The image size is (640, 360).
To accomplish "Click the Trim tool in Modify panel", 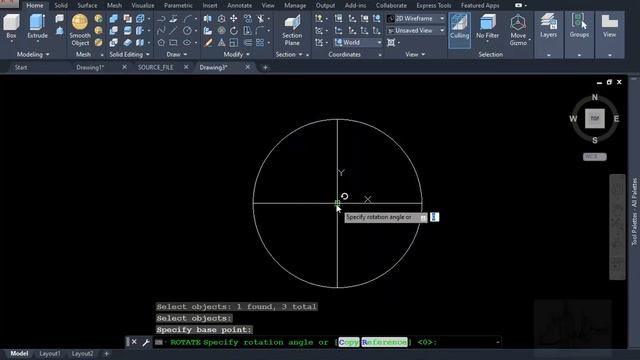I will click(x=260, y=18).
